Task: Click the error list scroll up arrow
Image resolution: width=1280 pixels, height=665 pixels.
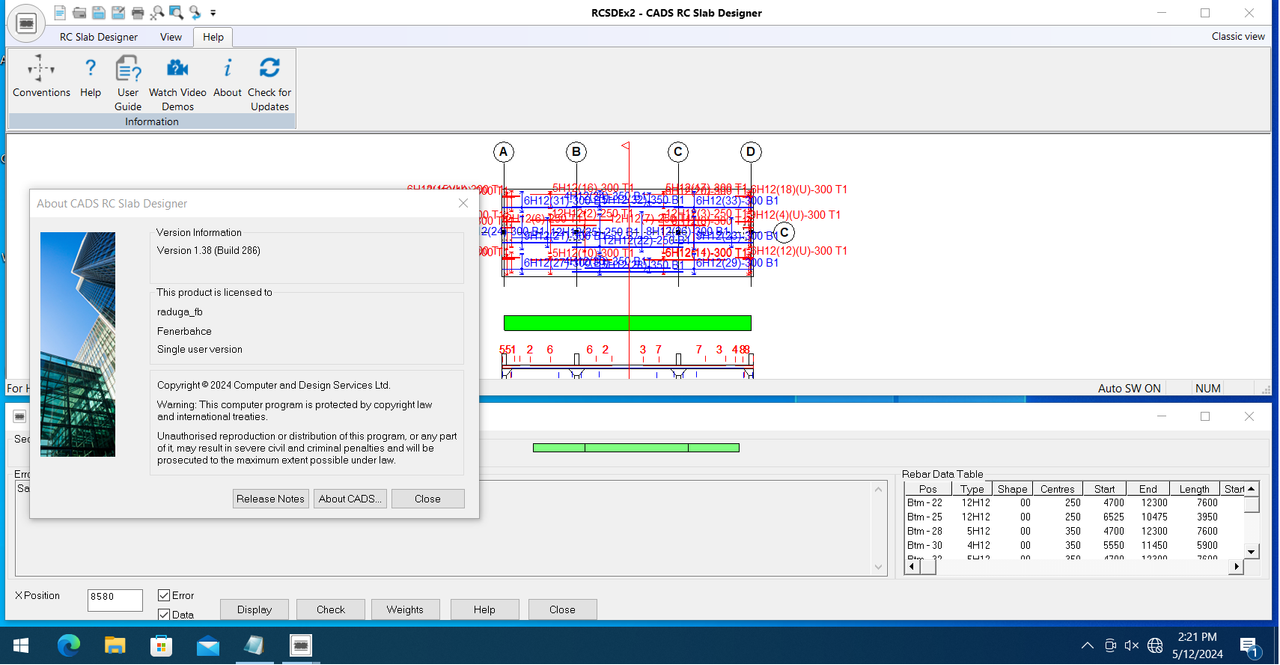Action: coord(880,488)
